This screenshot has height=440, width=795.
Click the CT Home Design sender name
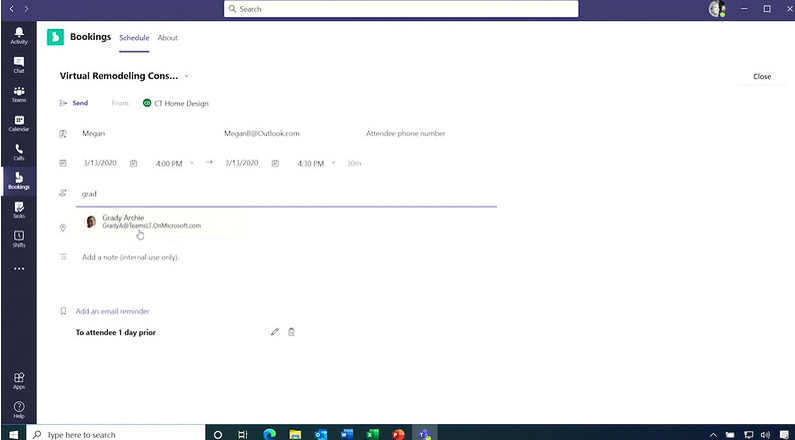click(182, 103)
